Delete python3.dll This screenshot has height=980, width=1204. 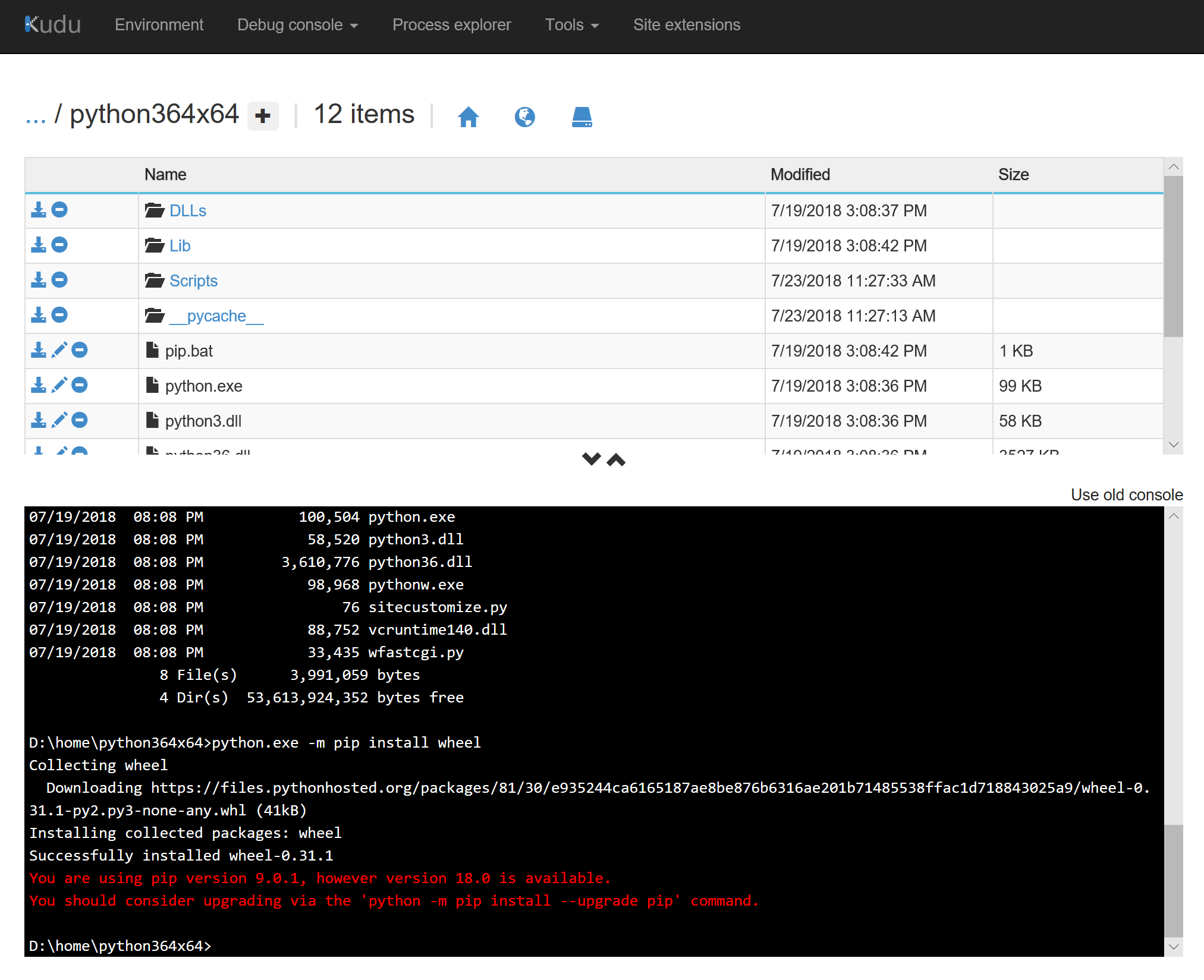(80, 420)
